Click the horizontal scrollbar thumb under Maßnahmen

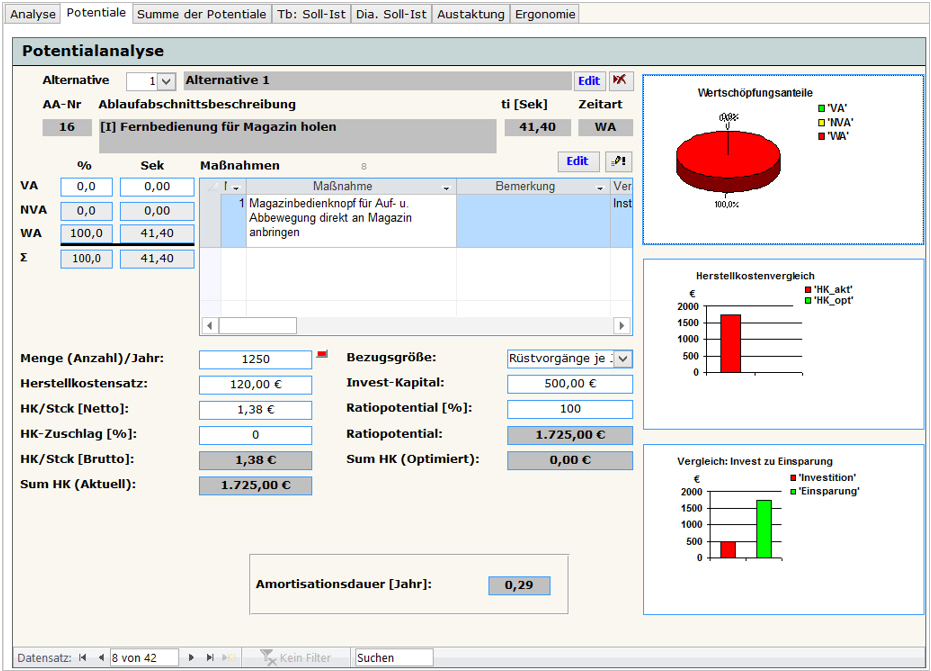pos(258,325)
